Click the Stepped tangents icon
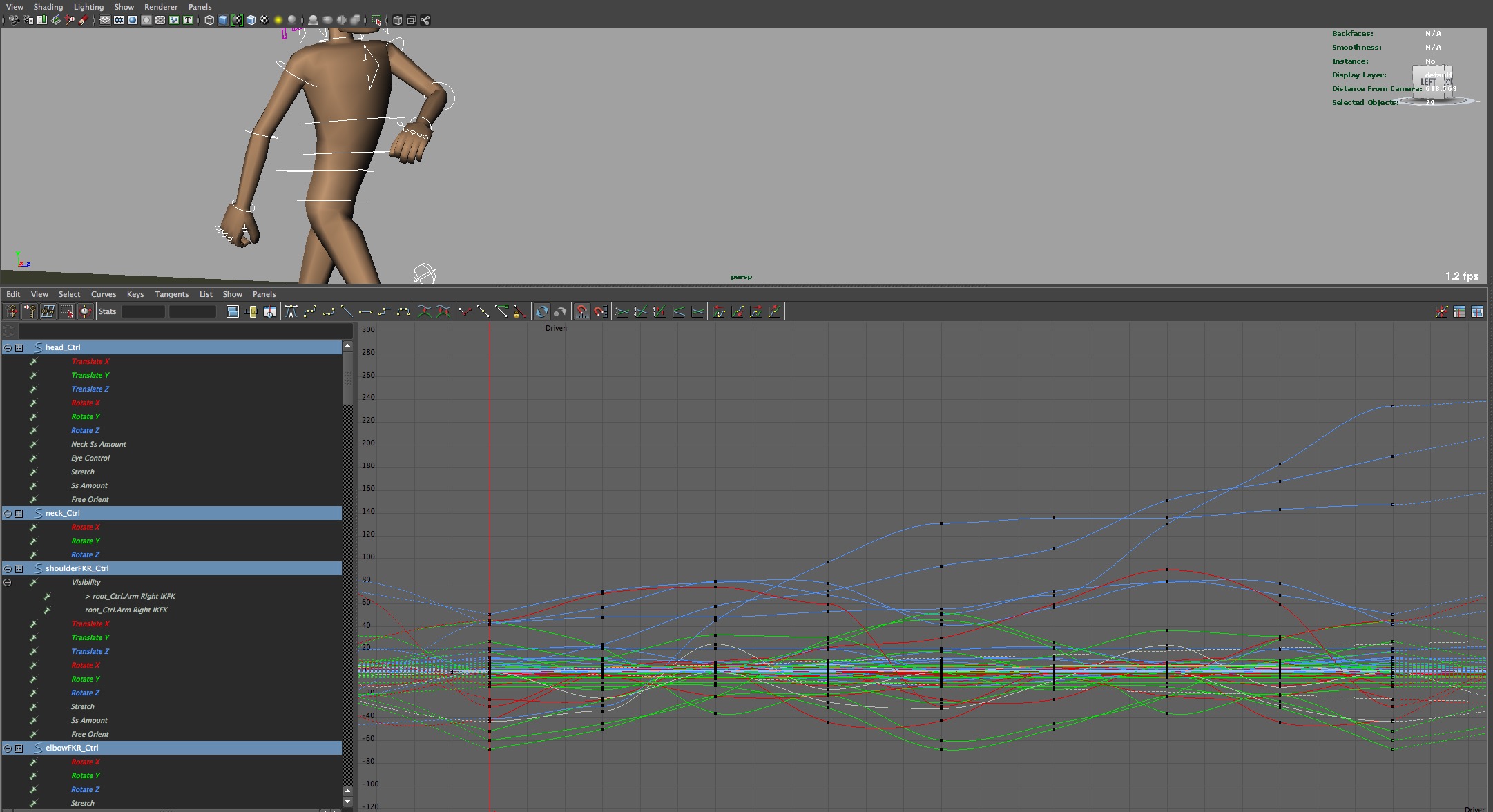 [x=384, y=311]
